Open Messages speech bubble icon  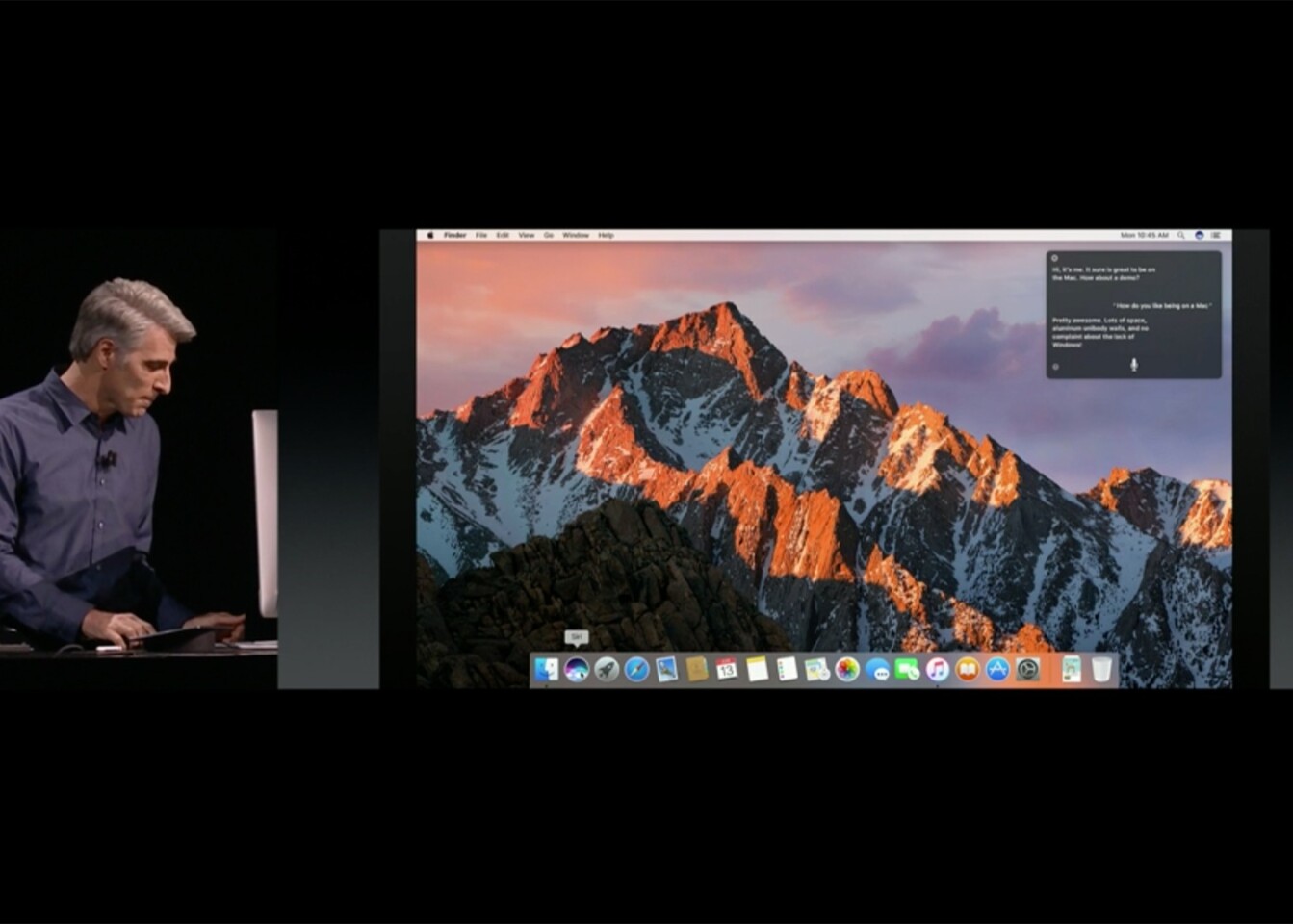[877, 669]
